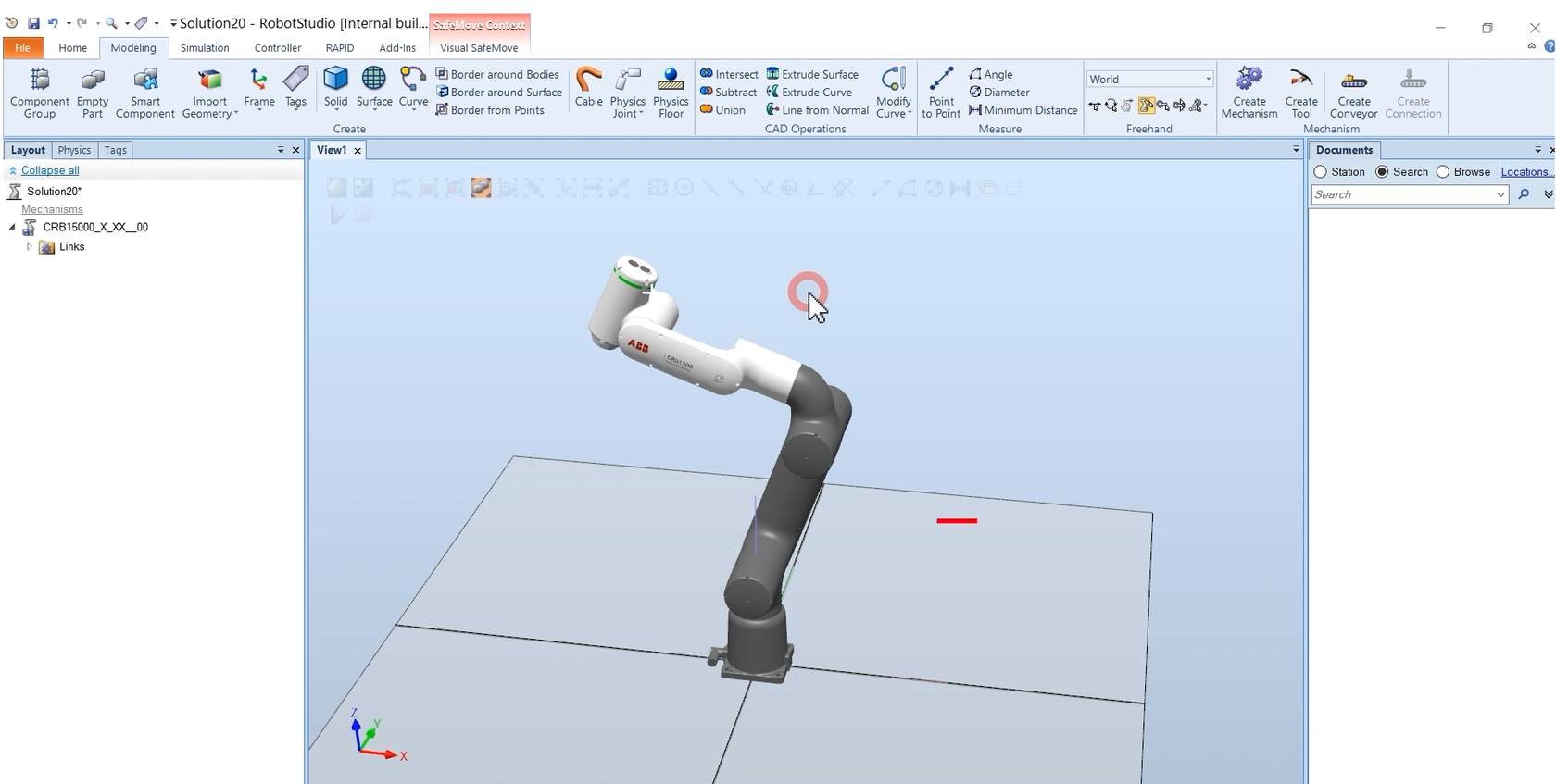The image size is (1556, 784).
Task: Switch to the Physics panel tab
Action: point(74,150)
